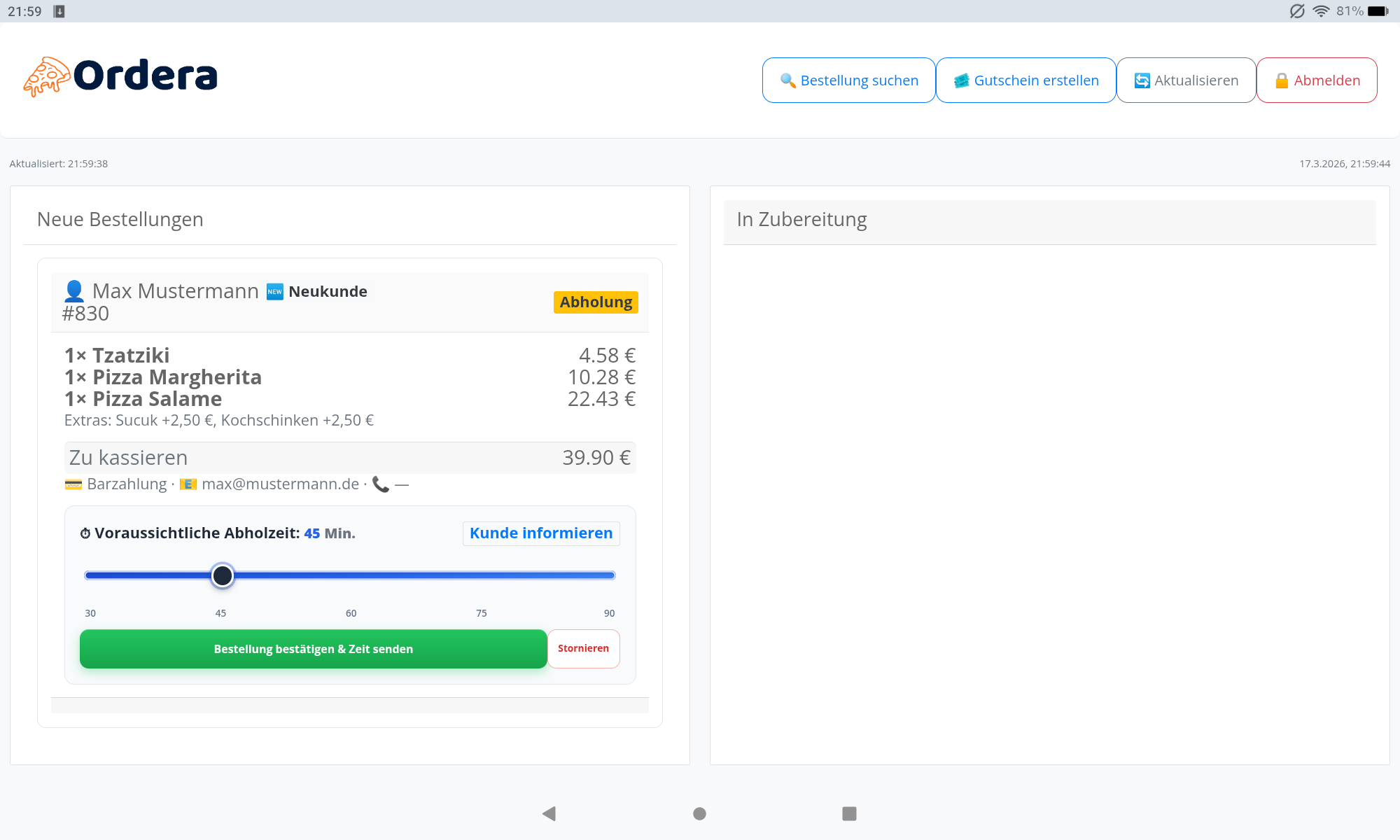Click the lock icon beside Abmelden
1400x840 pixels.
(x=1282, y=80)
